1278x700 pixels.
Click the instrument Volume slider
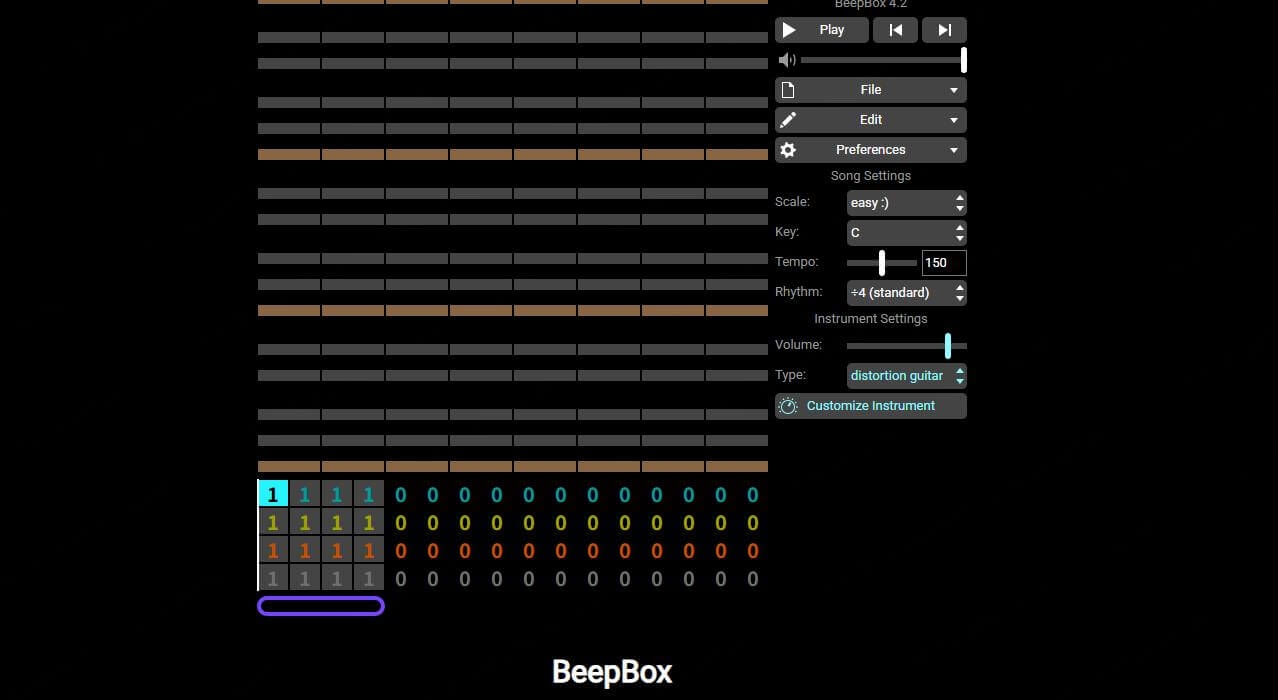[907, 346]
